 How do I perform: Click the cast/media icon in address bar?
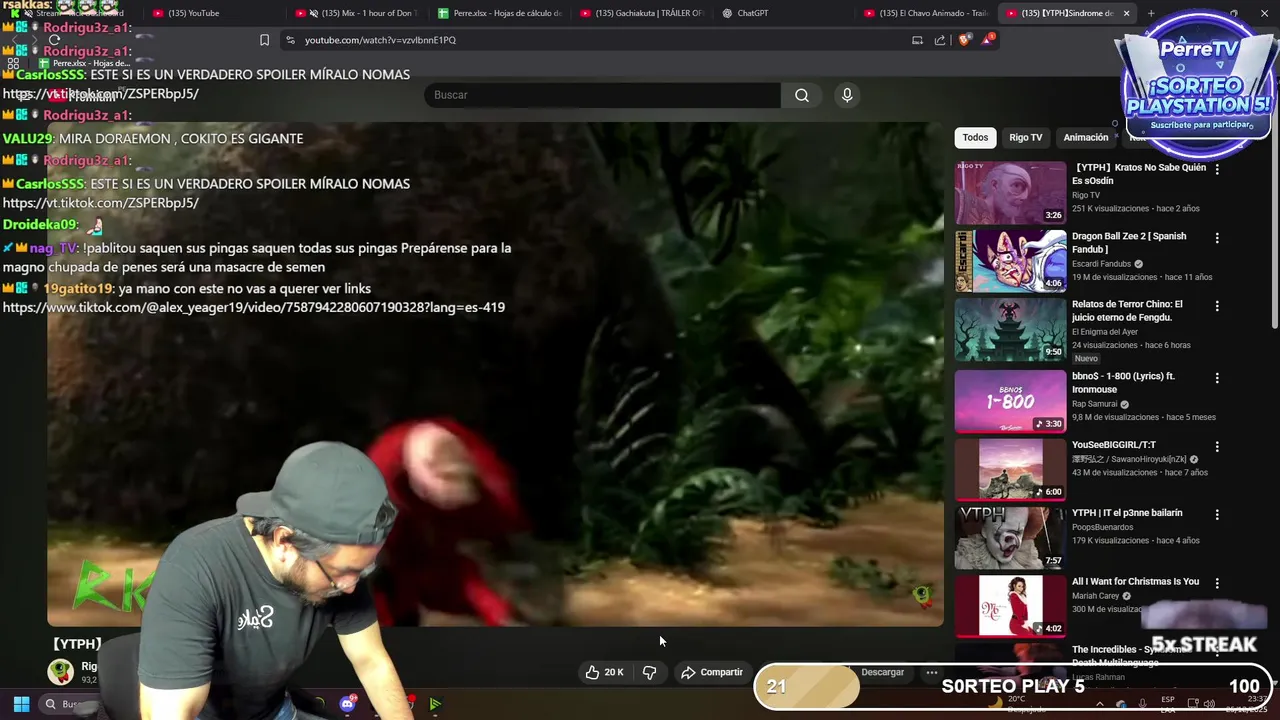pyautogui.click(x=917, y=40)
